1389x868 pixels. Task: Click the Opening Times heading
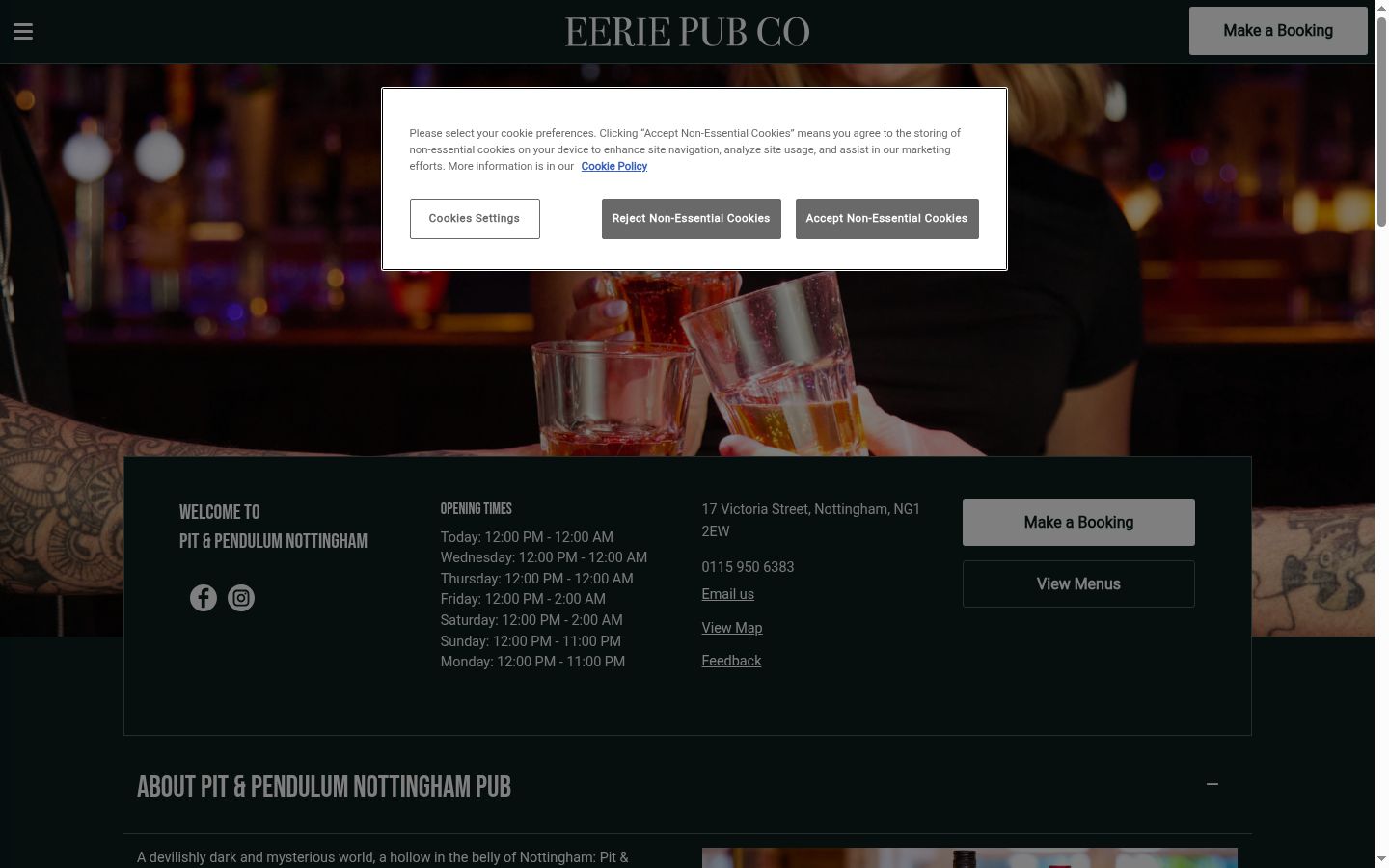point(477,509)
